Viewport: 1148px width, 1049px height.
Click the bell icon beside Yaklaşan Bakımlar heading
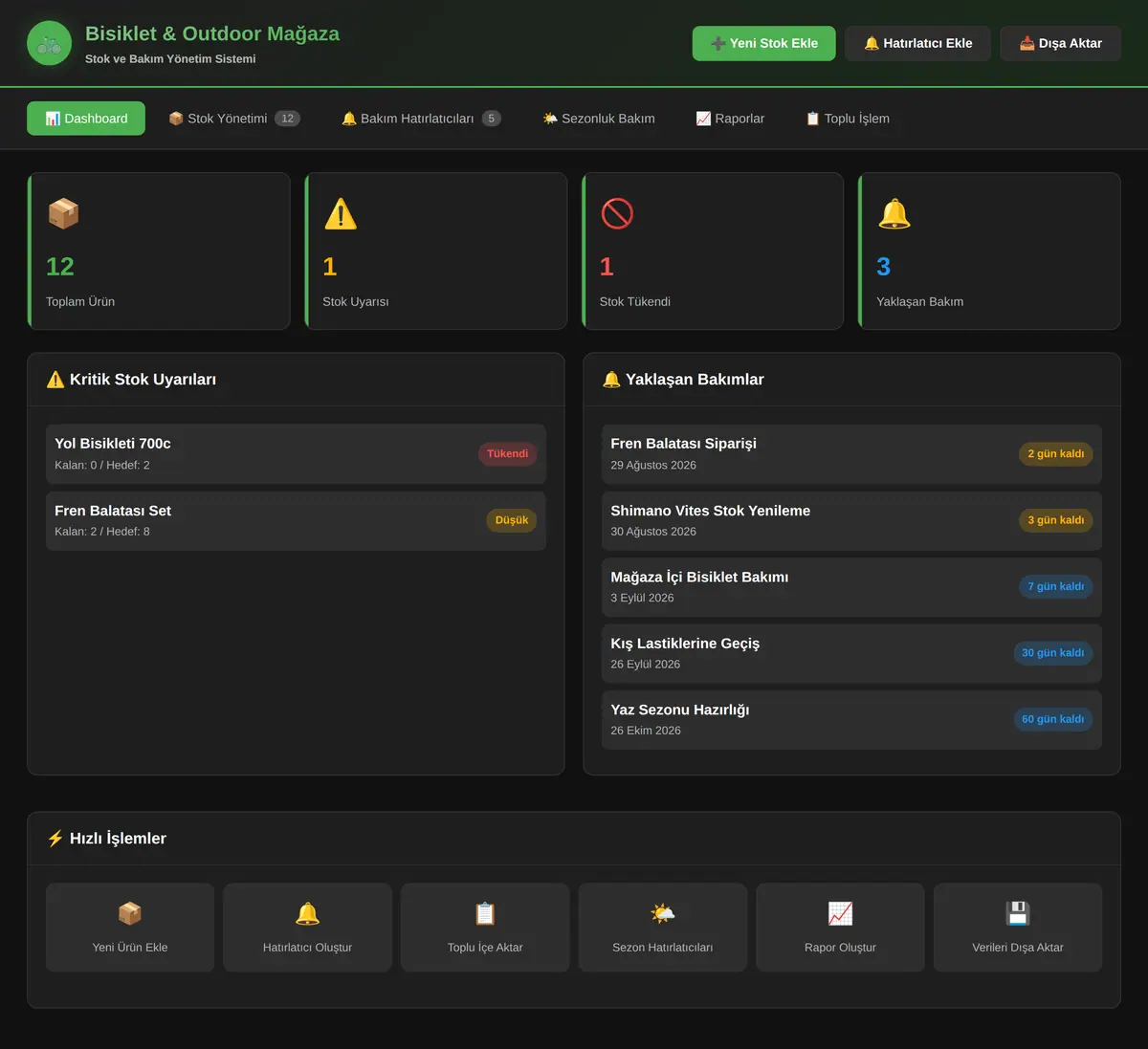(611, 380)
